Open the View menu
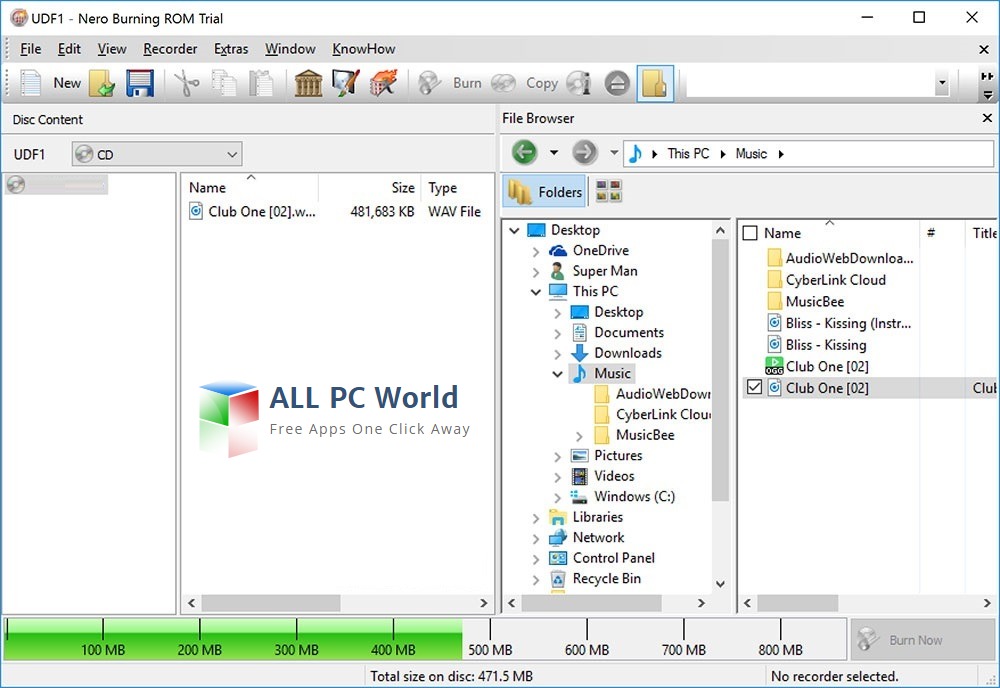This screenshot has width=1000, height=688. pos(112,49)
